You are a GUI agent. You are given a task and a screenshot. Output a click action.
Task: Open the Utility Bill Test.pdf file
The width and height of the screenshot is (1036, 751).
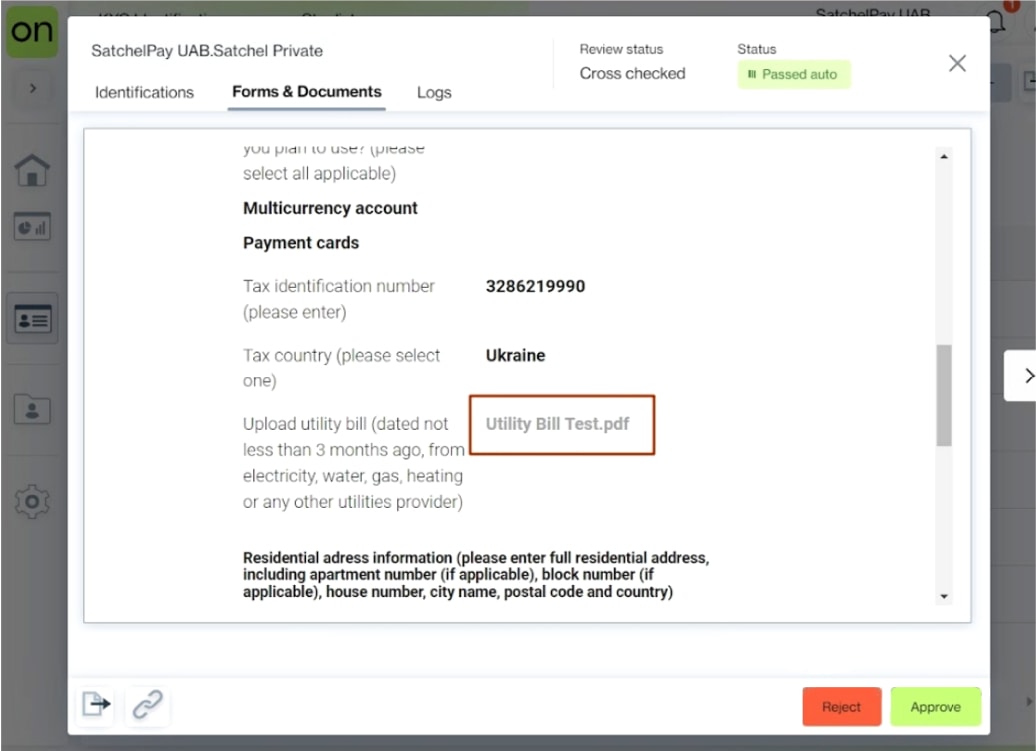click(558, 424)
